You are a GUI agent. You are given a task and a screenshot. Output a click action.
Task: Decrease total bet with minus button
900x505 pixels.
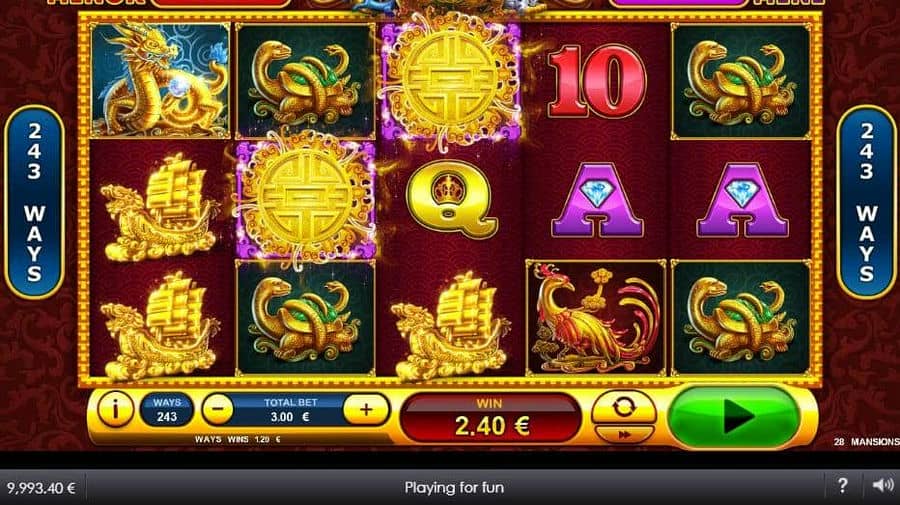(218, 410)
